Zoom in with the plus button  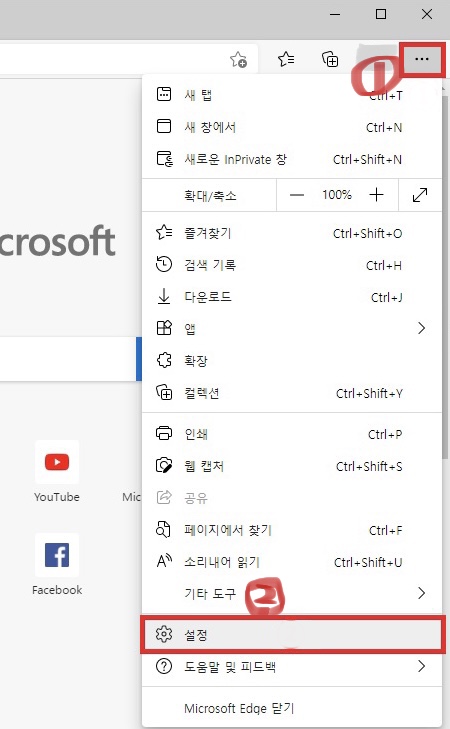coord(376,195)
